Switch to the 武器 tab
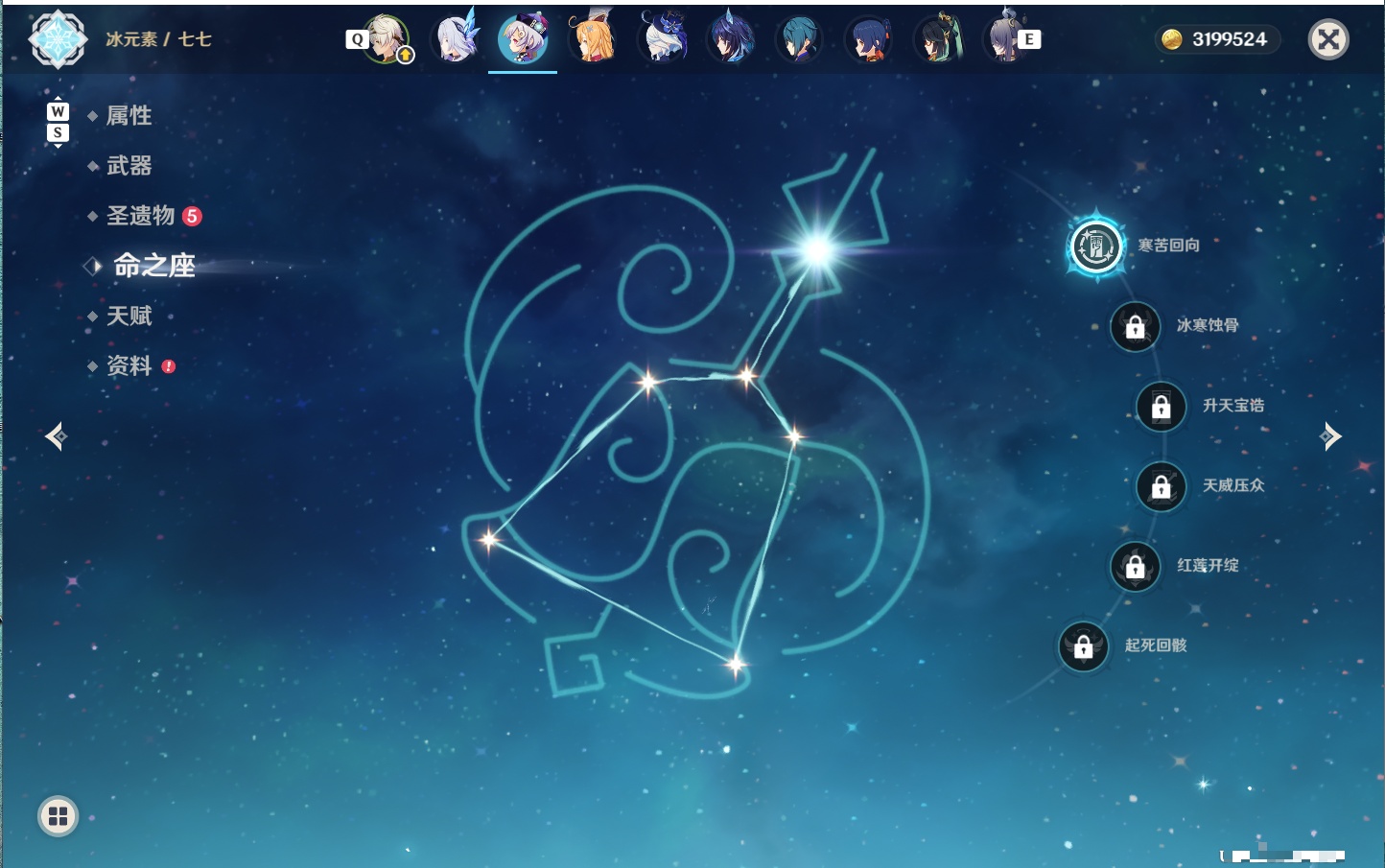The image size is (1385, 868). [x=129, y=166]
